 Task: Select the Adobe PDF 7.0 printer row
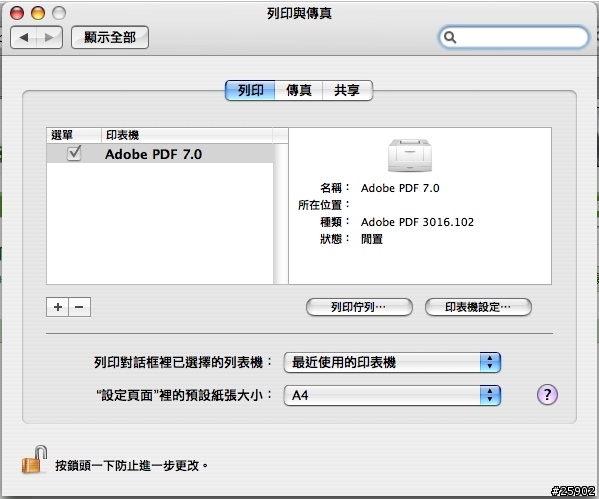click(160, 154)
